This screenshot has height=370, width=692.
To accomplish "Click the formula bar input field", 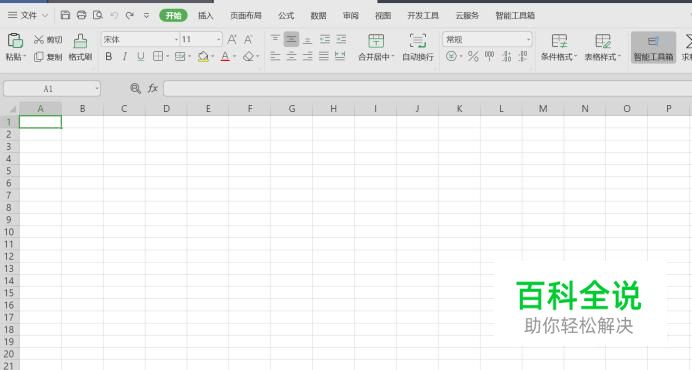I will coord(427,89).
